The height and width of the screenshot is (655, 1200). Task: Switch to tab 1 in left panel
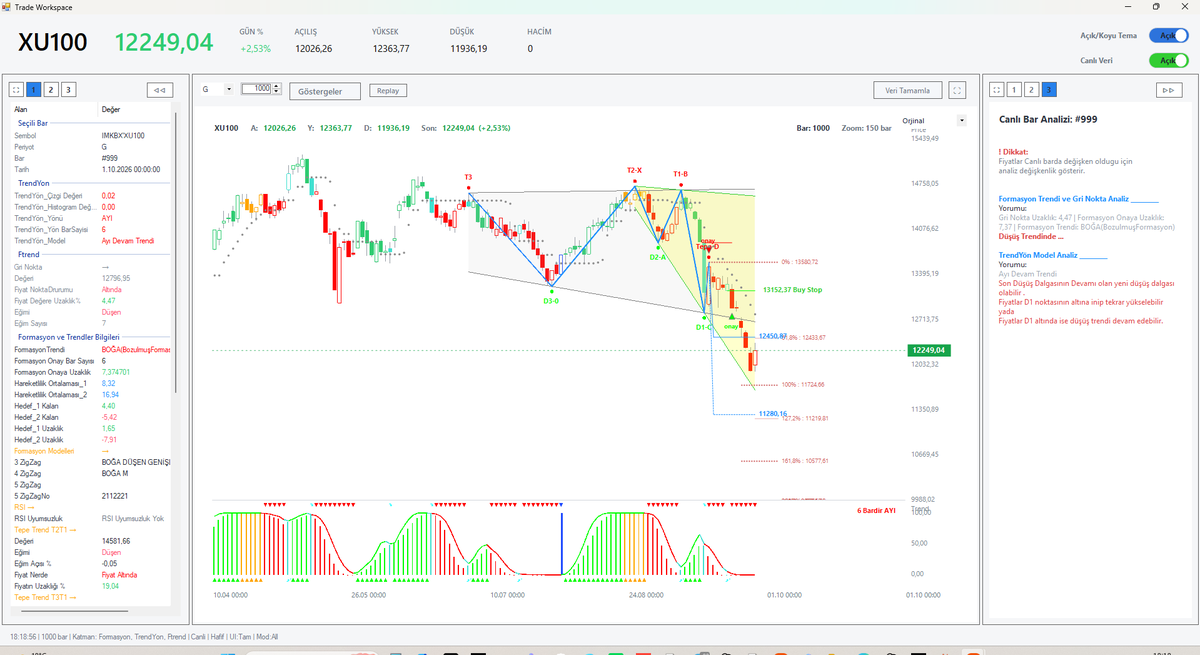coord(34,90)
